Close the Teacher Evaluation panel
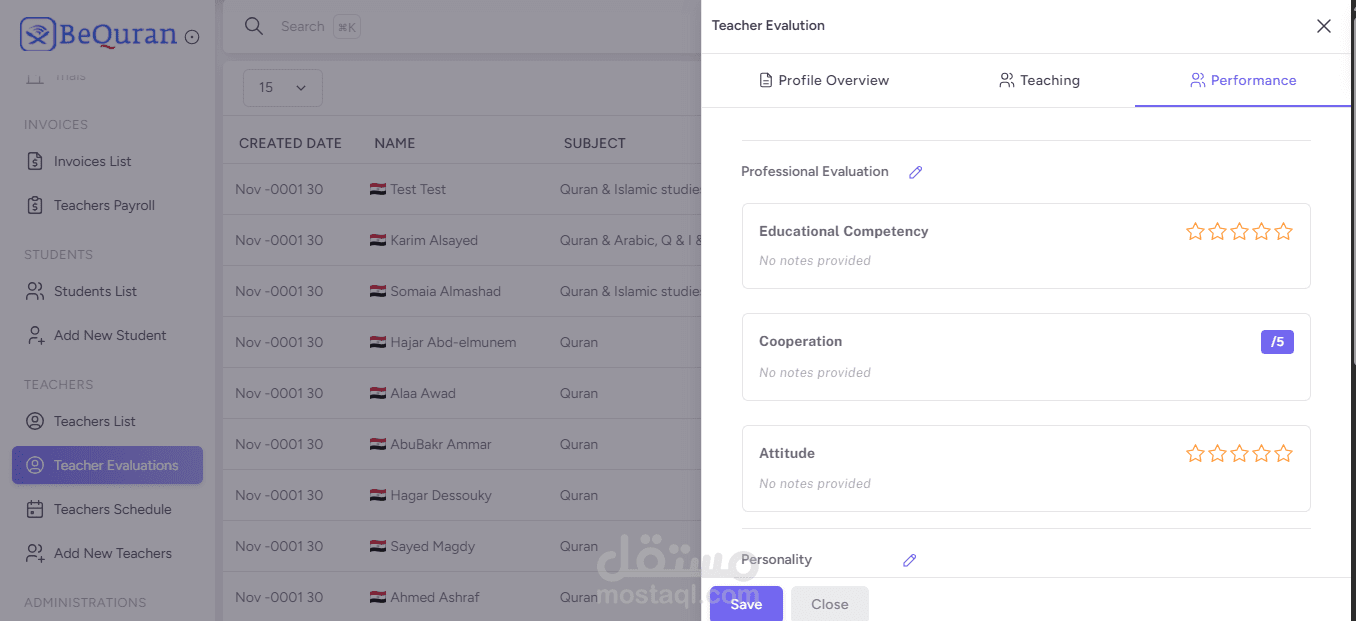 point(1323,26)
